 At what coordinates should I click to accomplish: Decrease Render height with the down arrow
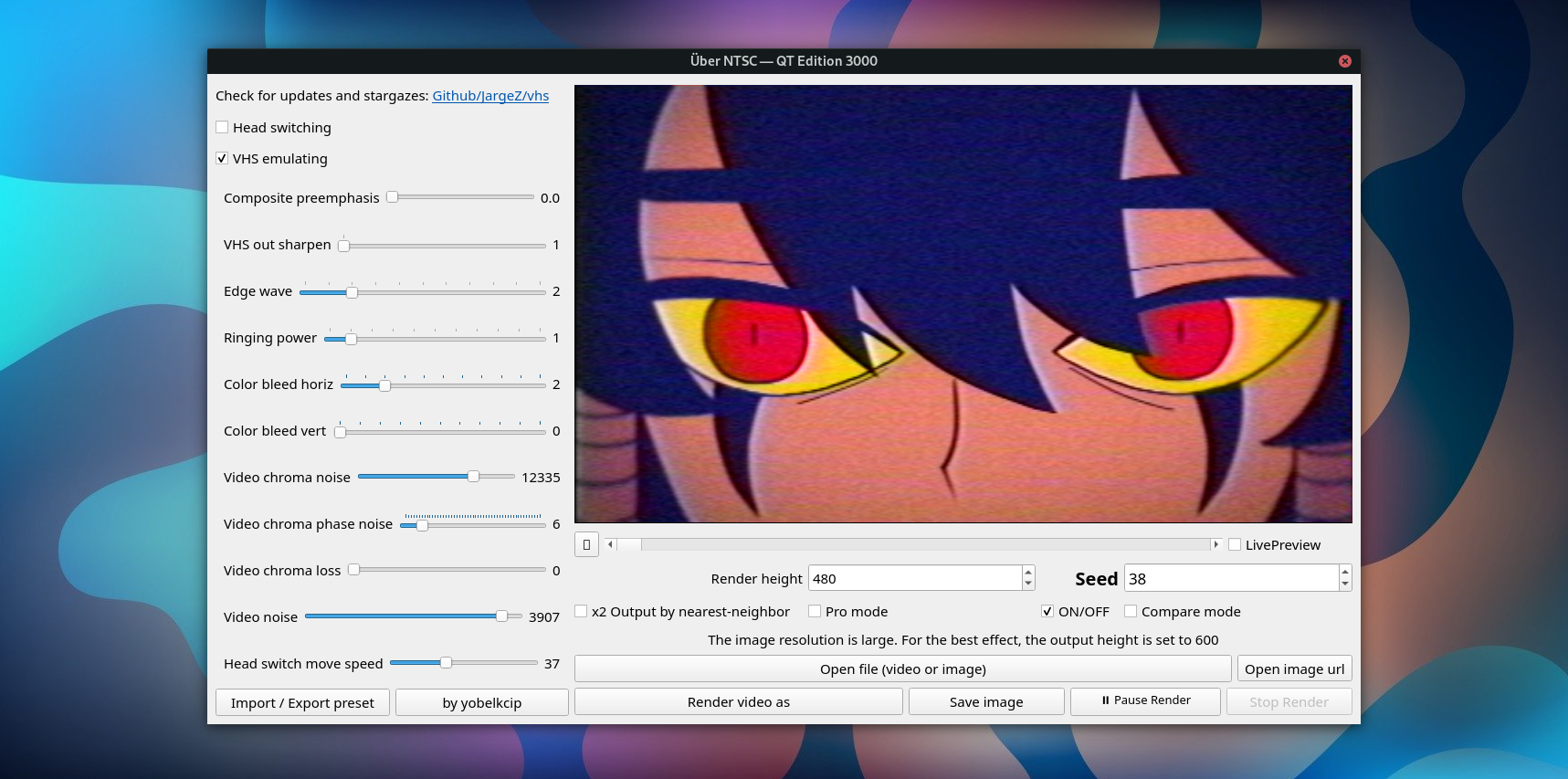pos(1028,584)
